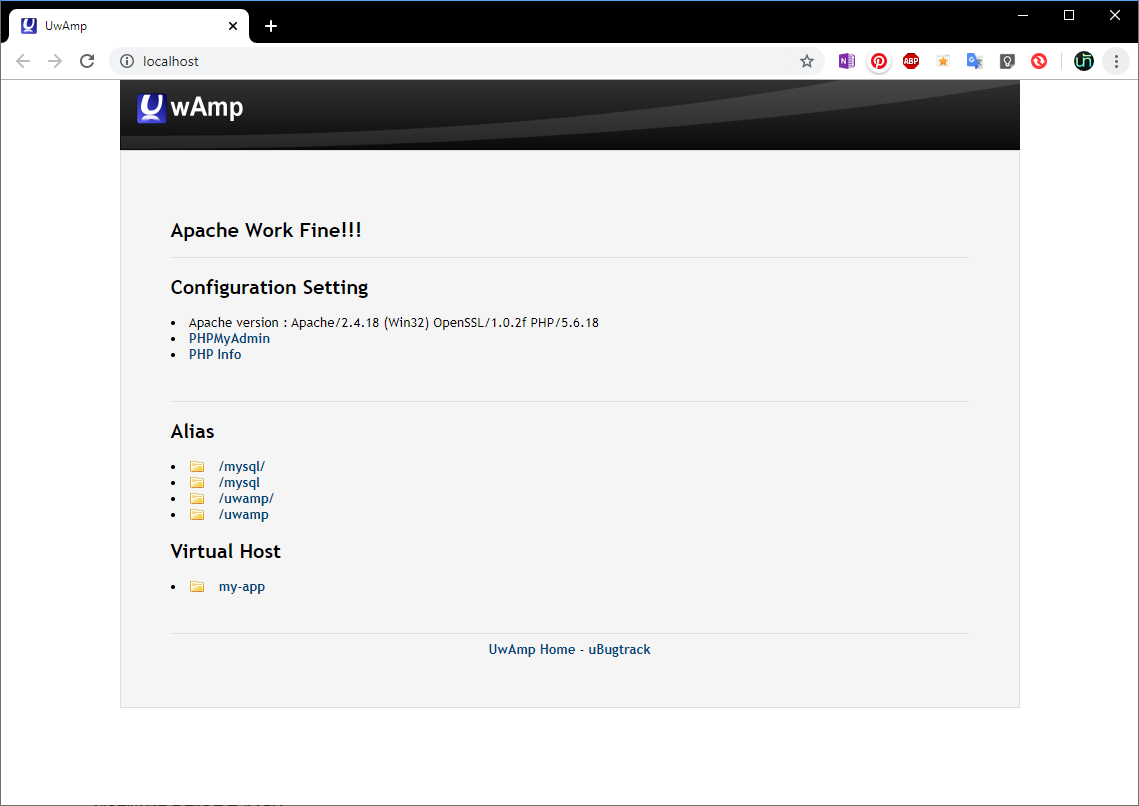Click the browser forward arrow
1139x806 pixels.
[x=55, y=61]
